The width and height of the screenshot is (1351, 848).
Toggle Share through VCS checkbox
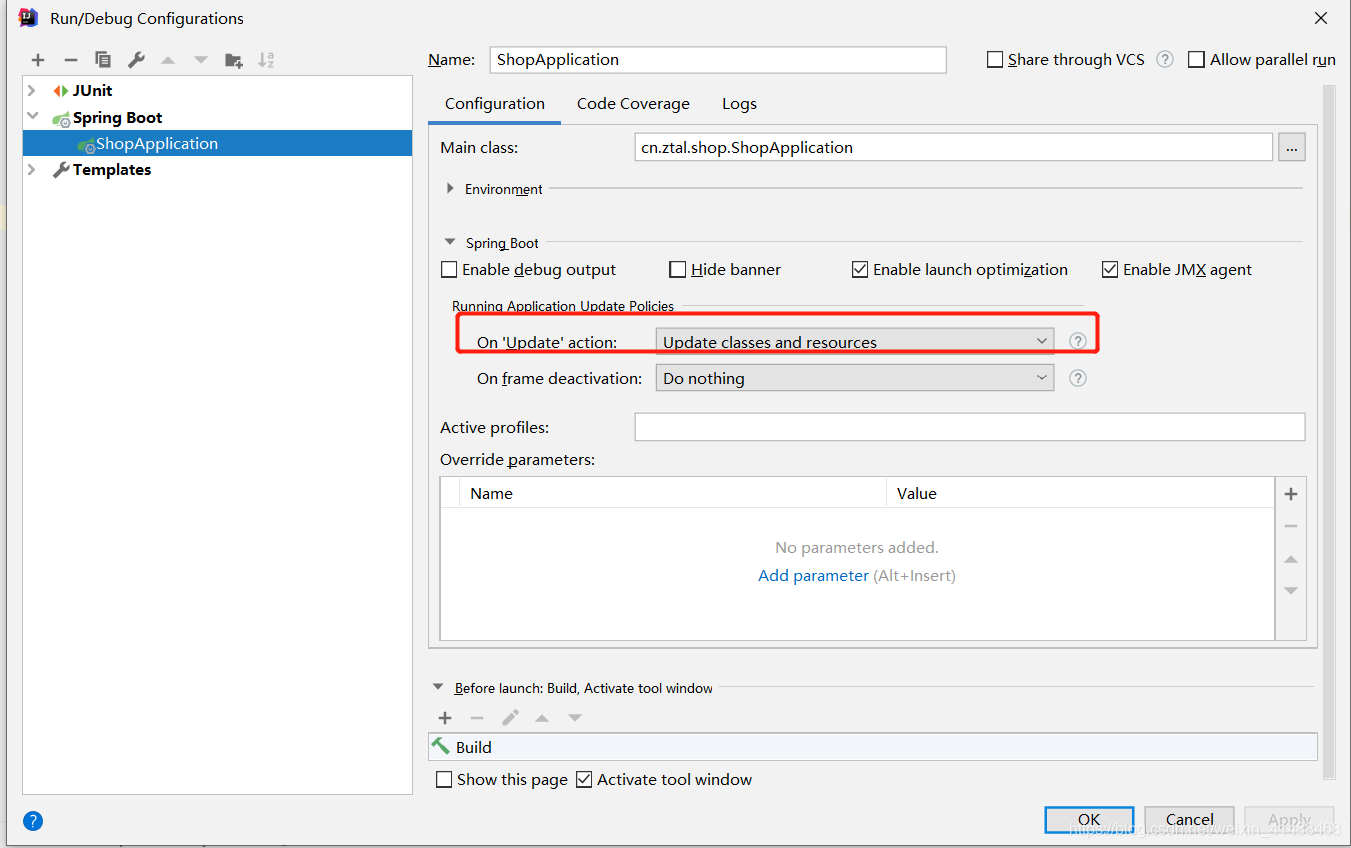point(995,60)
